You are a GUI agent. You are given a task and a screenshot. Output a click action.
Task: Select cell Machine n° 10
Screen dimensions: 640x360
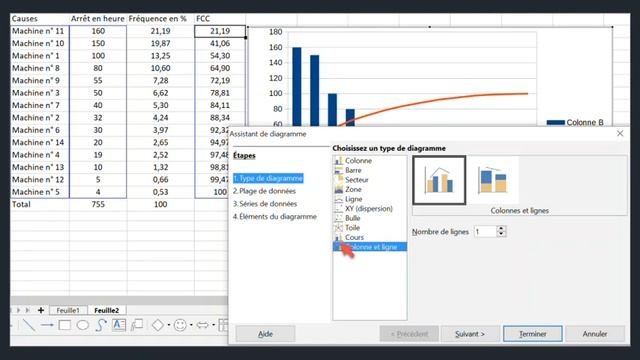tap(40, 43)
